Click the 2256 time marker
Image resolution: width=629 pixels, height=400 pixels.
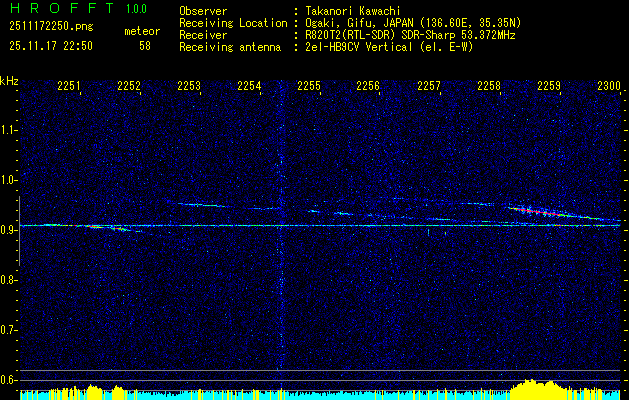click(x=368, y=85)
